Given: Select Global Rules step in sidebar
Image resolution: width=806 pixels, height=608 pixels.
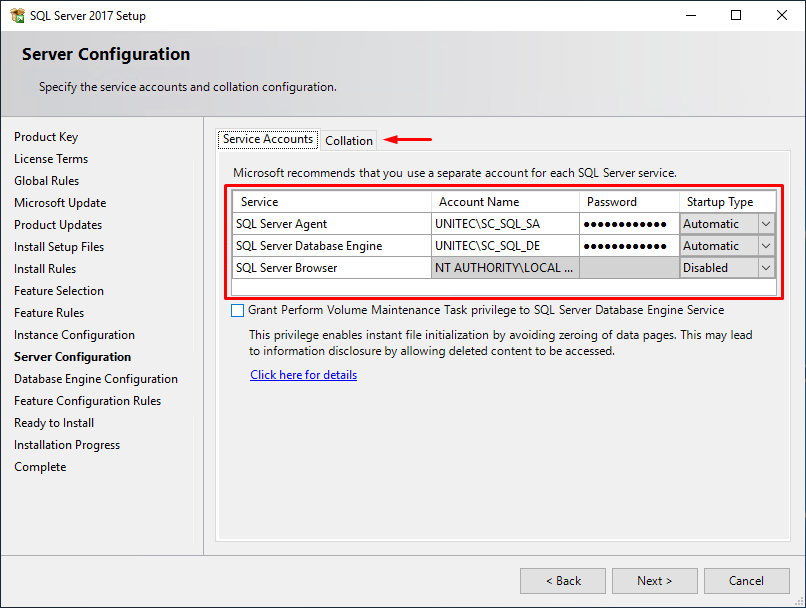Looking at the screenshot, I should point(46,181).
